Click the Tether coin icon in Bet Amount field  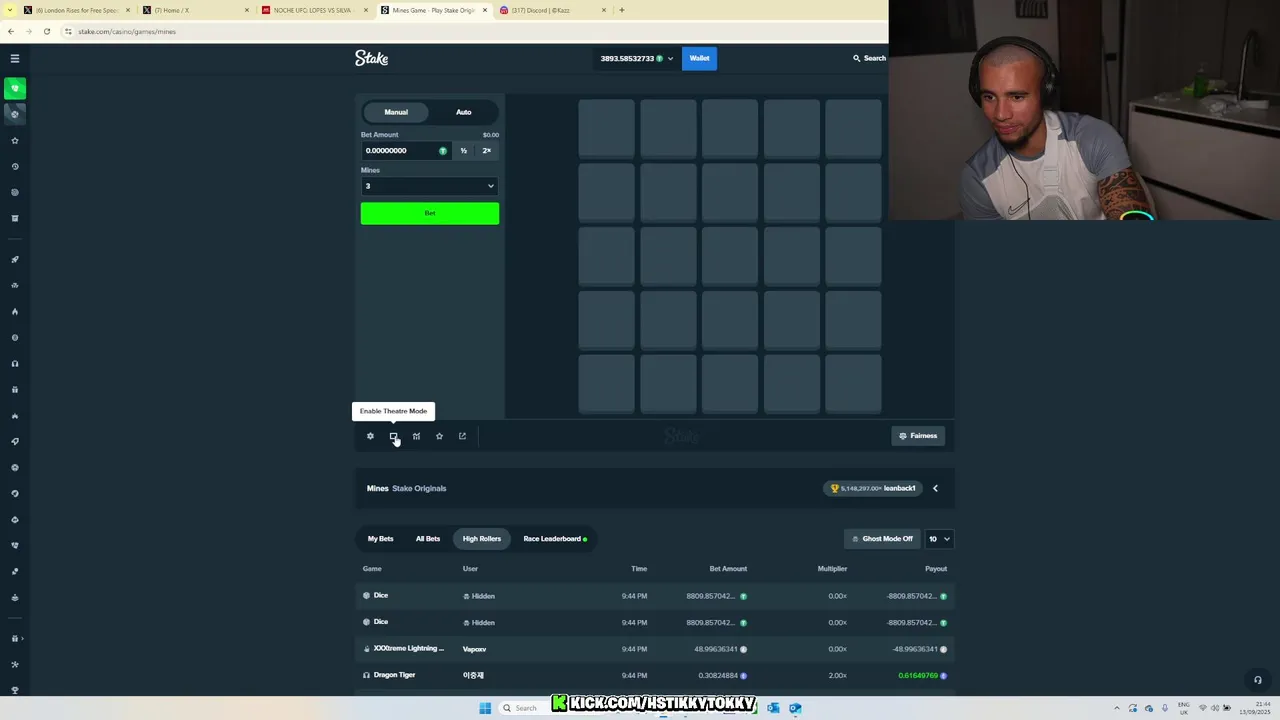point(443,151)
